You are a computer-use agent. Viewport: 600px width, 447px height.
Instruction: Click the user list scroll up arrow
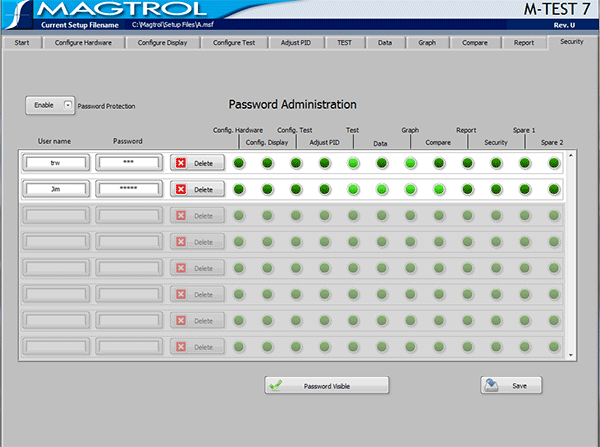tap(571, 155)
